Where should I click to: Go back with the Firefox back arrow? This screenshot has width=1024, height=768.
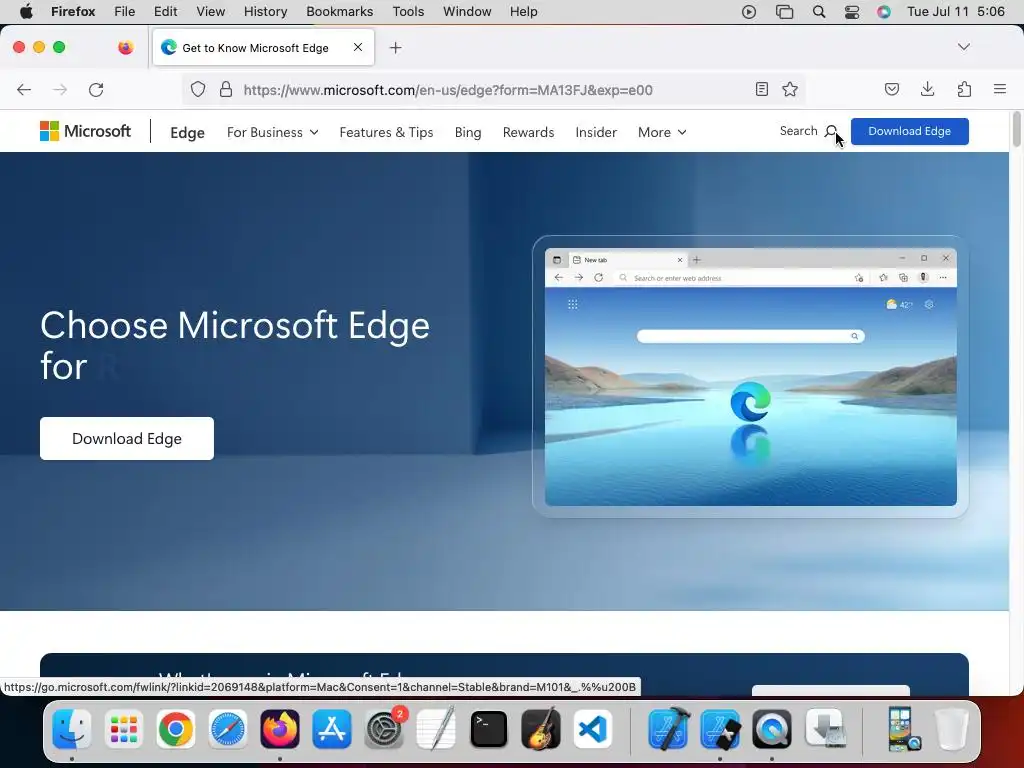point(24,89)
